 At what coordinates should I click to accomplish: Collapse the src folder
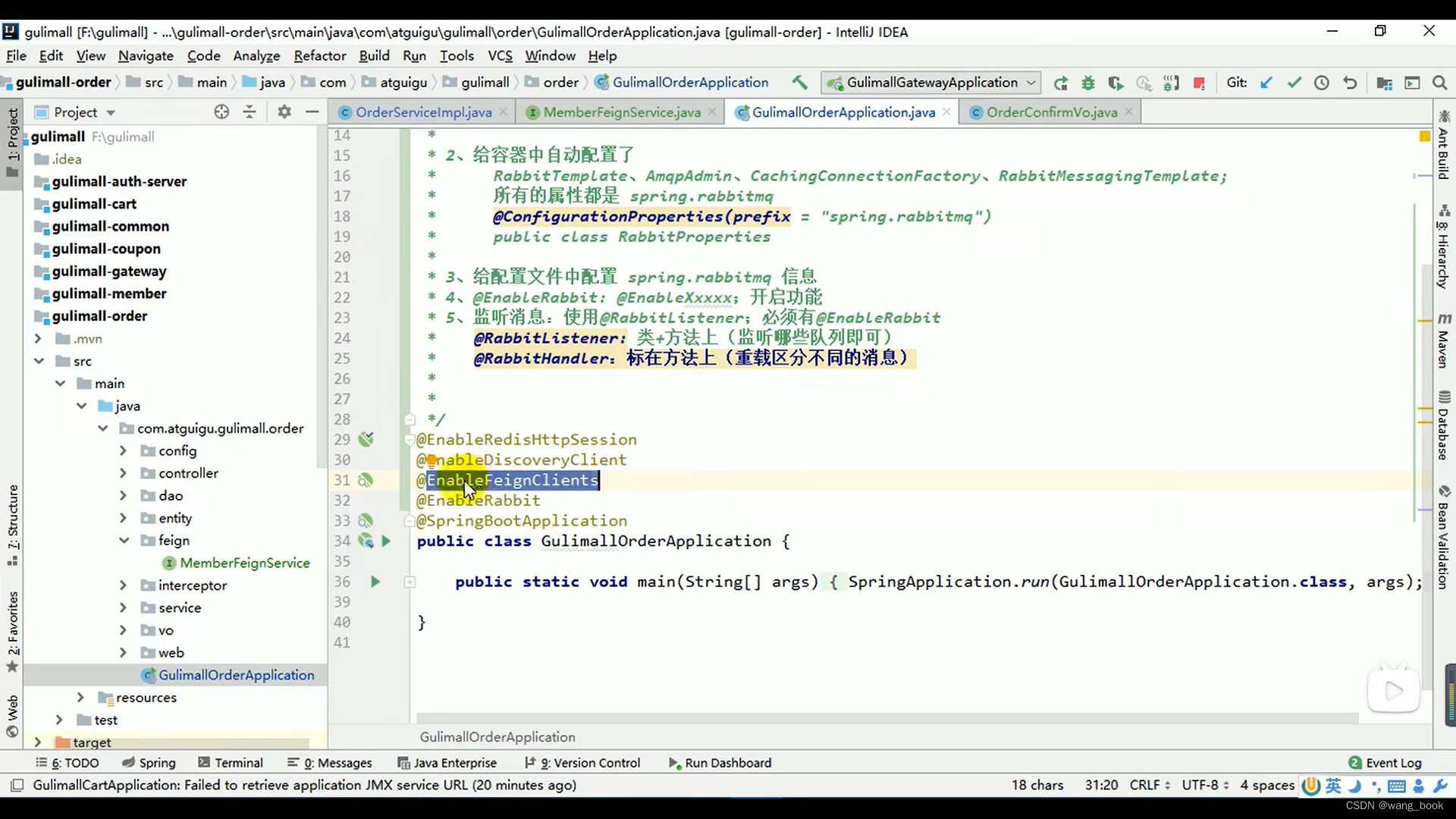(38, 361)
